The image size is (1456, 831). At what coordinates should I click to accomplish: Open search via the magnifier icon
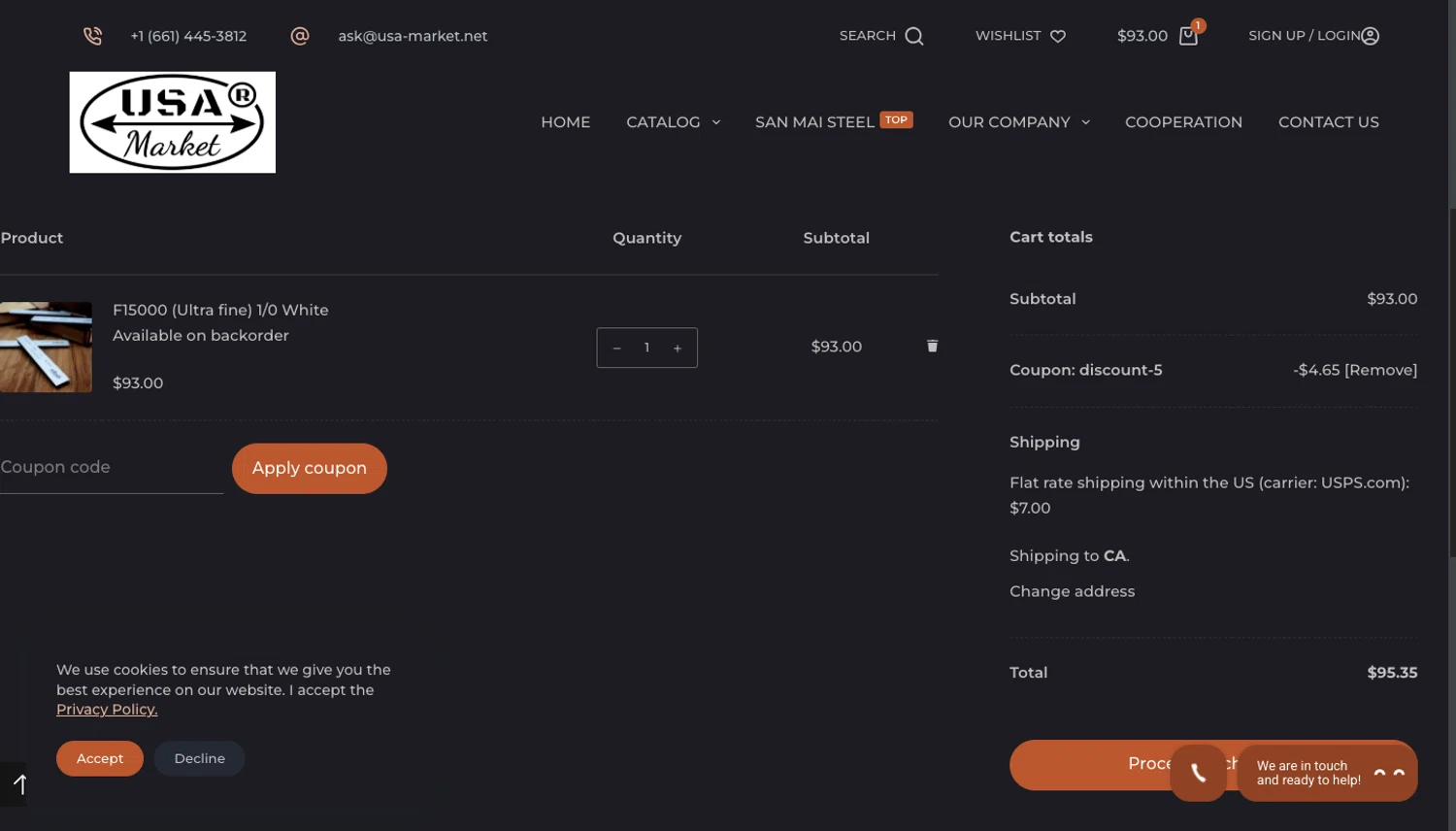coord(914,36)
